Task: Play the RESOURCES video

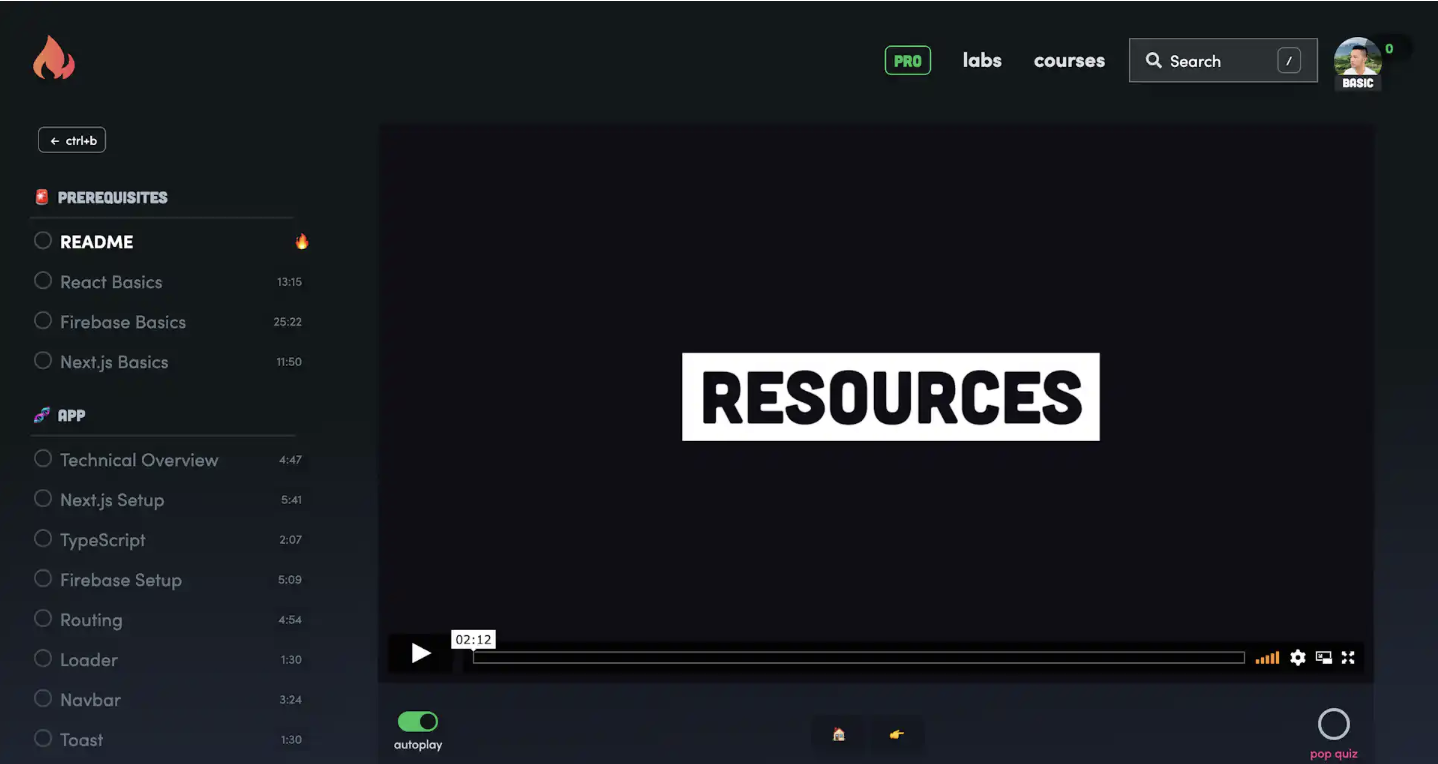Action: pos(421,654)
